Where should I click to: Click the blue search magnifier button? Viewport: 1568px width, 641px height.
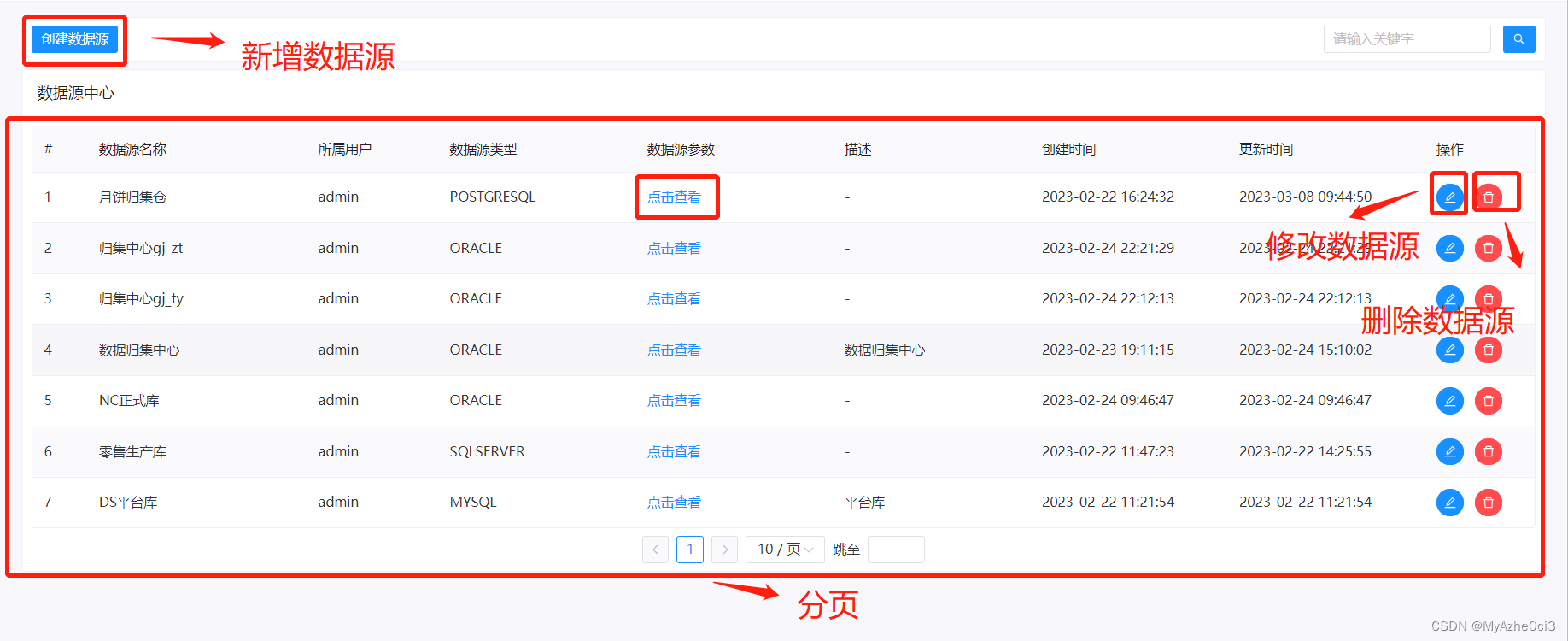(x=1518, y=39)
